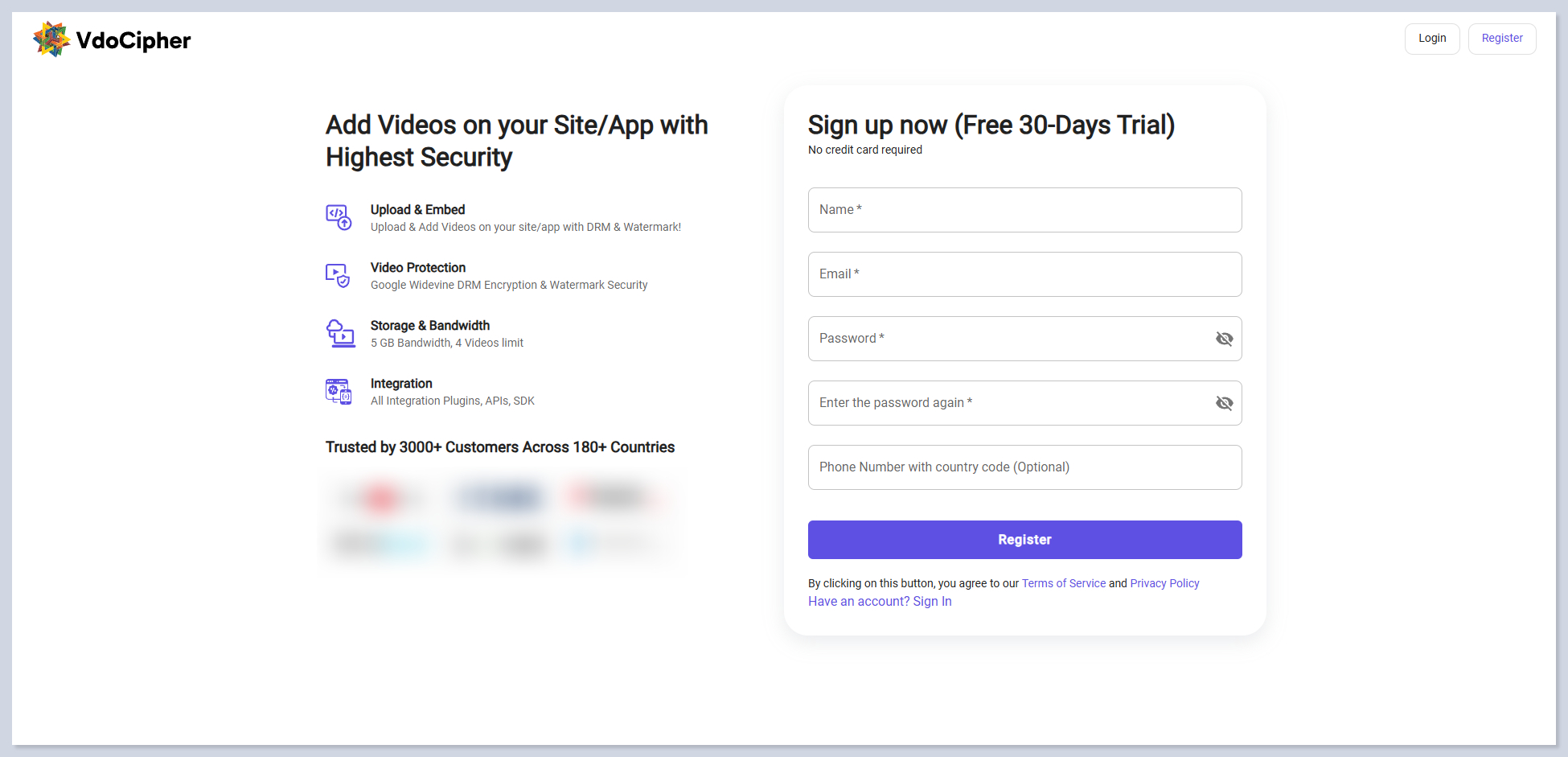Click the VdoCipher logo icon
Viewport: 1568px width, 757px height.
tap(51, 39)
